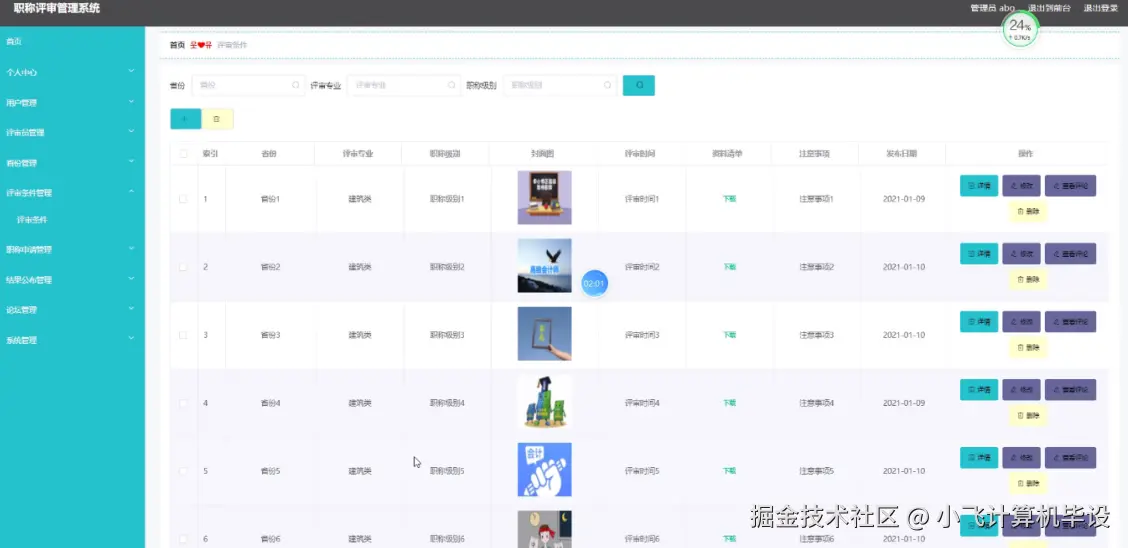The width and height of the screenshot is (1128, 548).
Task: Click 首页 in the breadcrumb
Action: coord(177,45)
